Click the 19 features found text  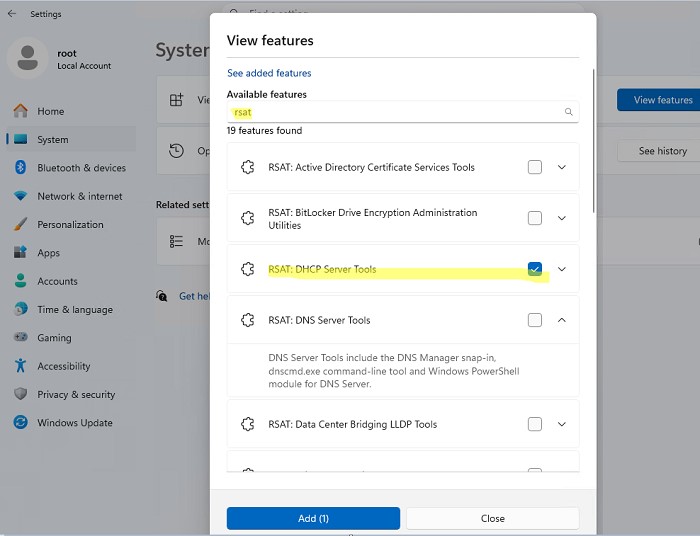[264, 130]
